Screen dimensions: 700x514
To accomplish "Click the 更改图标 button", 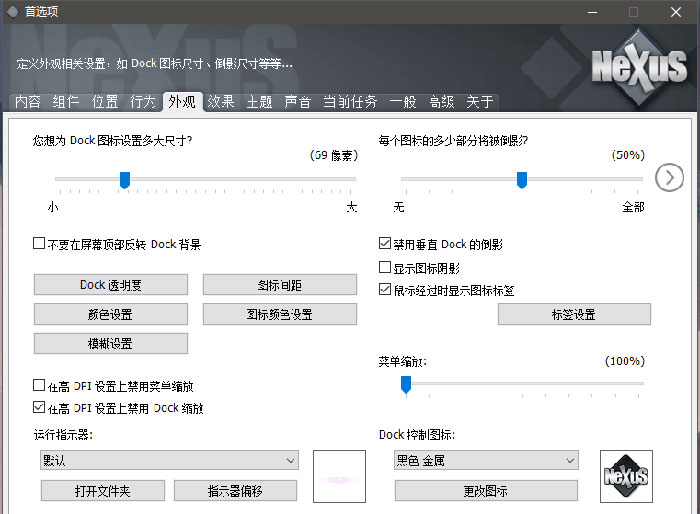I will coord(486,491).
